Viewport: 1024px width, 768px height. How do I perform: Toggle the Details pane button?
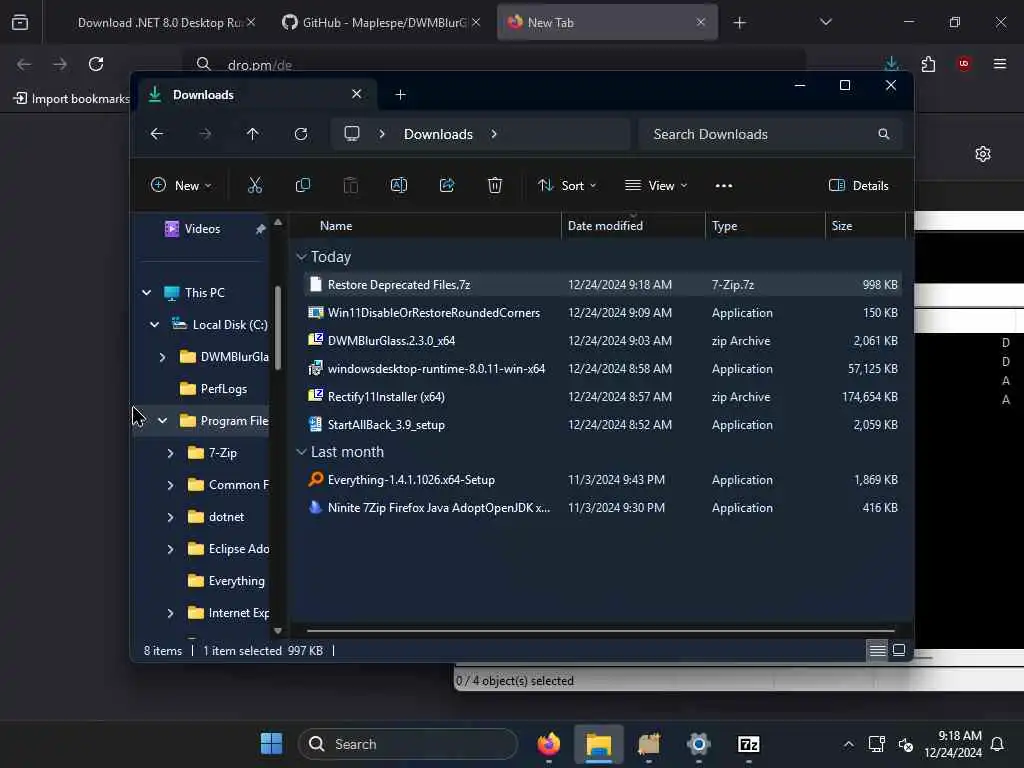pyautogui.click(x=859, y=185)
